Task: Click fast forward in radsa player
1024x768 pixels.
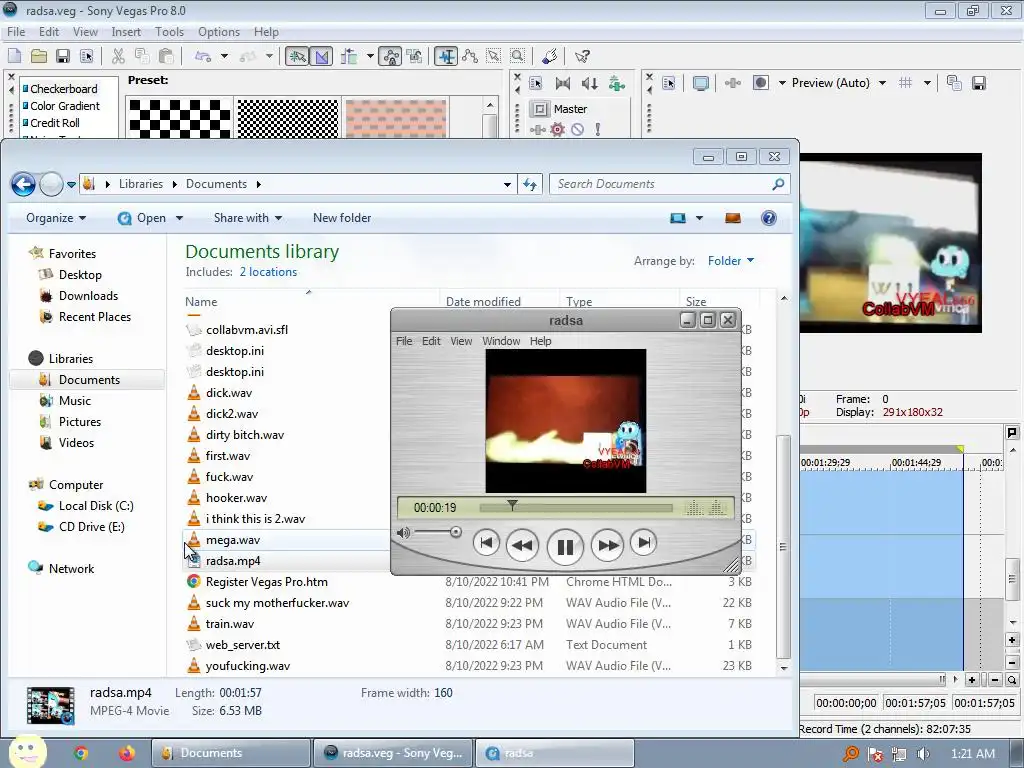Action: [x=608, y=545]
